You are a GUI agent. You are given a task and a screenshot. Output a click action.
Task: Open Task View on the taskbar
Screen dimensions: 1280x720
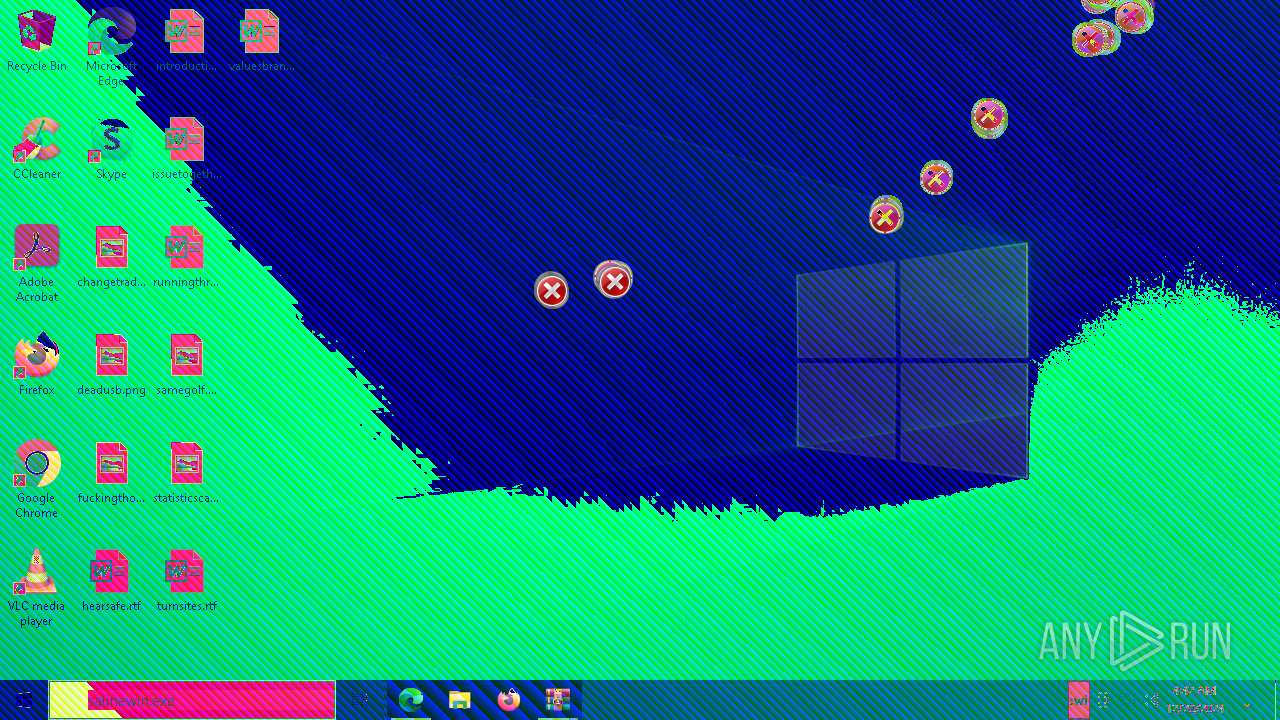click(x=361, y=700)
